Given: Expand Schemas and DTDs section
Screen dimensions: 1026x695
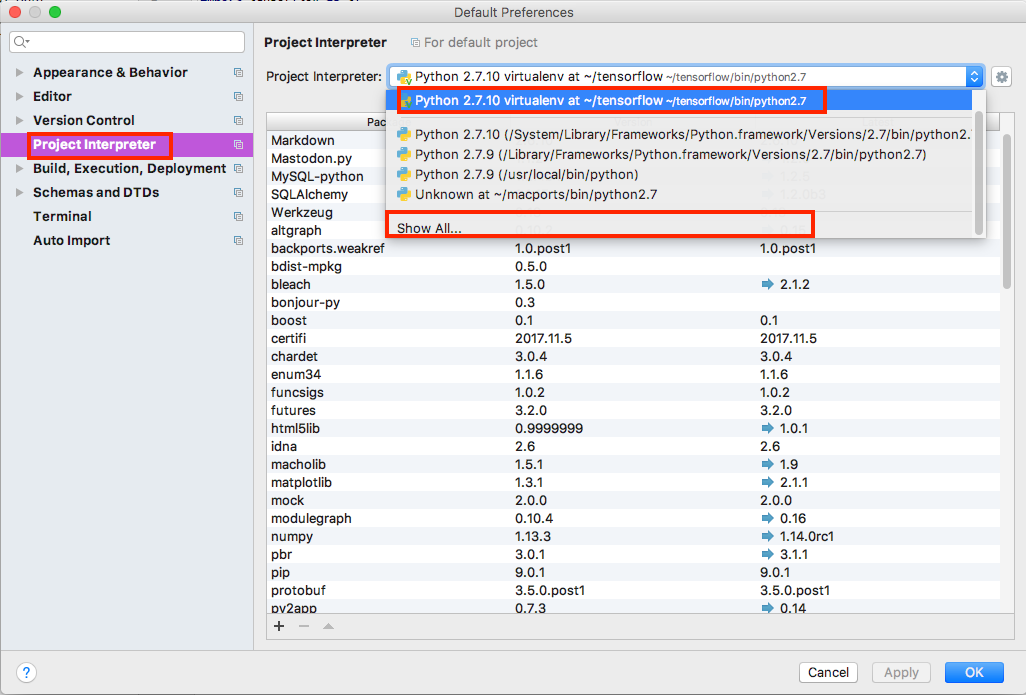Looking at the screenshot, I should coord(20,192).
